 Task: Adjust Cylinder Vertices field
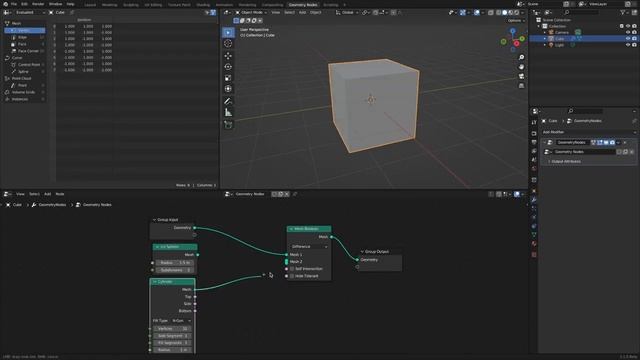tap(173, 329)
